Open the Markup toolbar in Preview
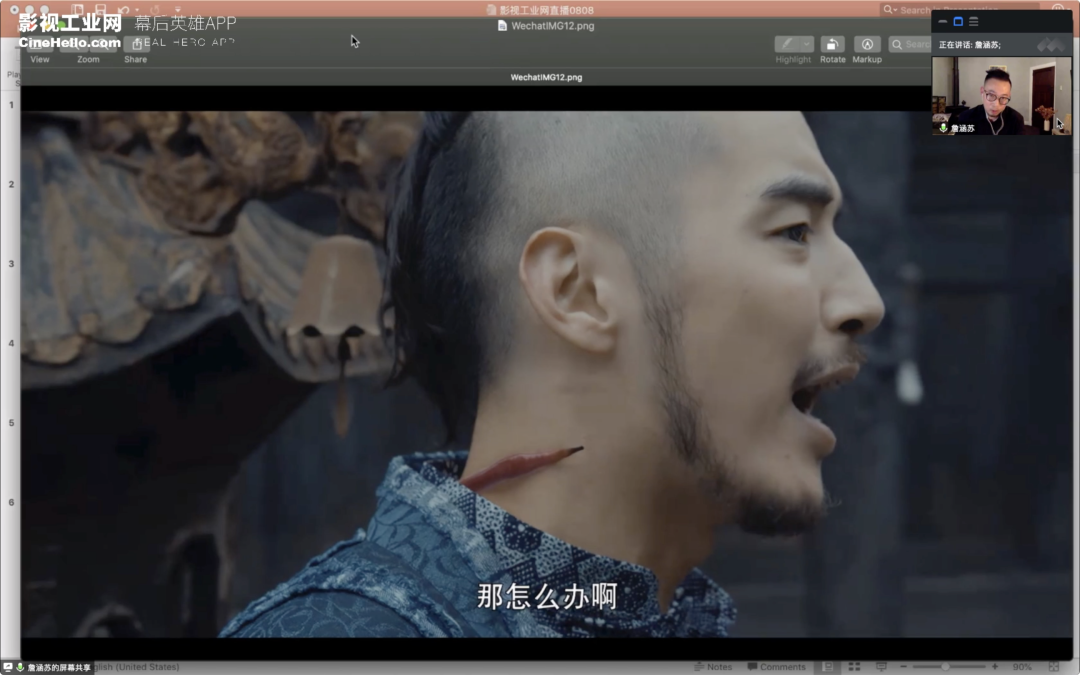Image resolution: width=1080 pixels, height=675 pixels. point(867,45)
